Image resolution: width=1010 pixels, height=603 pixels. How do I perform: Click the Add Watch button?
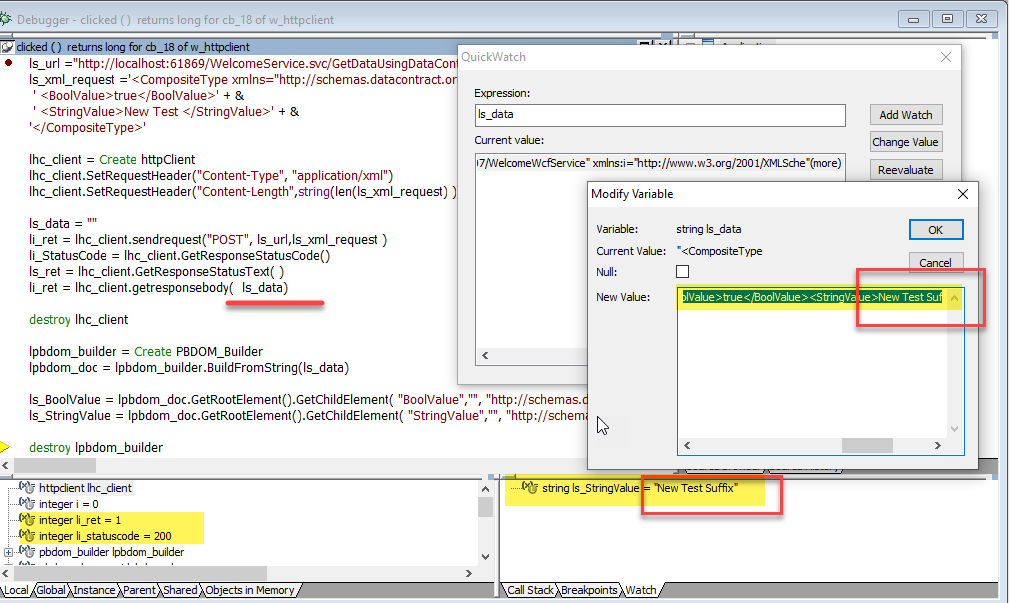(905, 115)
